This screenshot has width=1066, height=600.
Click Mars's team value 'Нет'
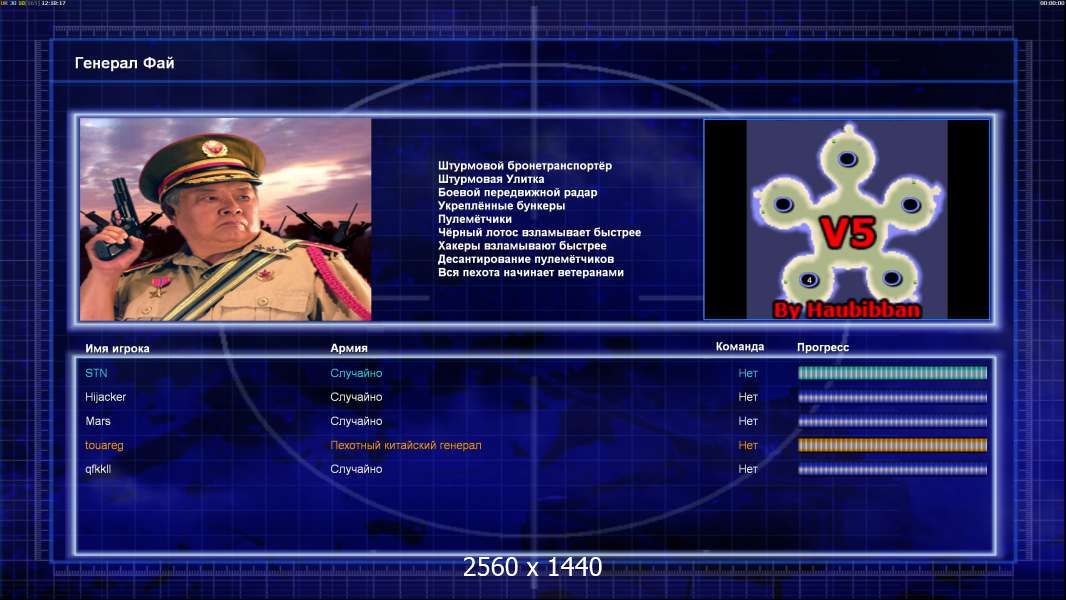click(x=748, y=421)
